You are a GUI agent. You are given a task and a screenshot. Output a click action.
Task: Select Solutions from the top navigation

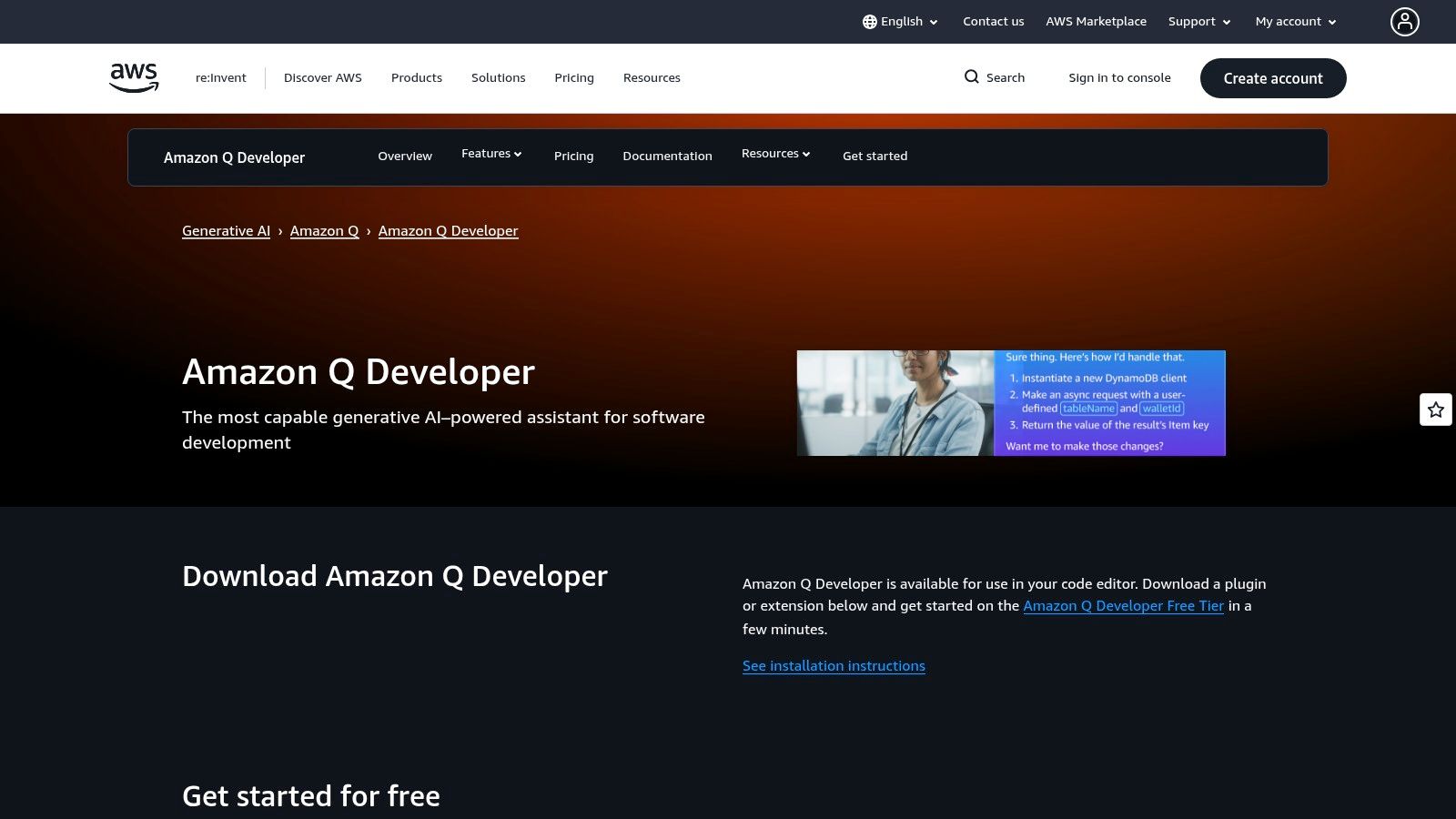pos(498,77)
